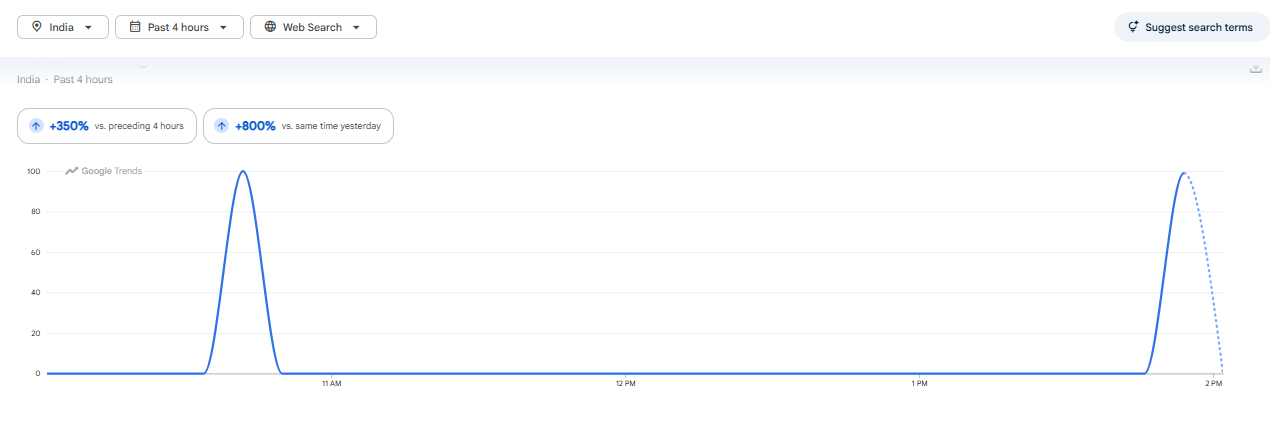Click the second peak near 2 PM

[x=1184, y=173]
